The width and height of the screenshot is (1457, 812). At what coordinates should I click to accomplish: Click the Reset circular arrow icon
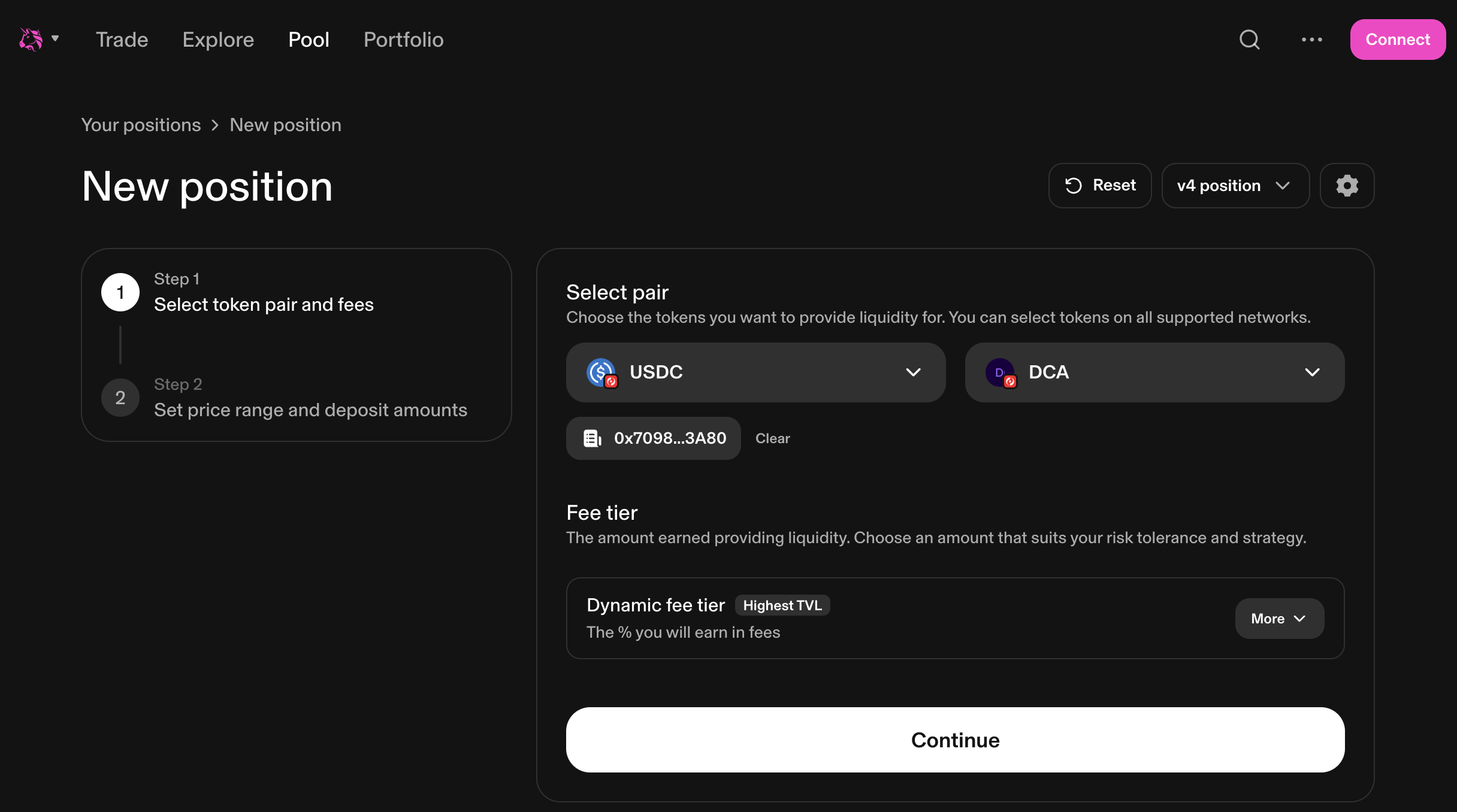click(x=1073, y=186)
